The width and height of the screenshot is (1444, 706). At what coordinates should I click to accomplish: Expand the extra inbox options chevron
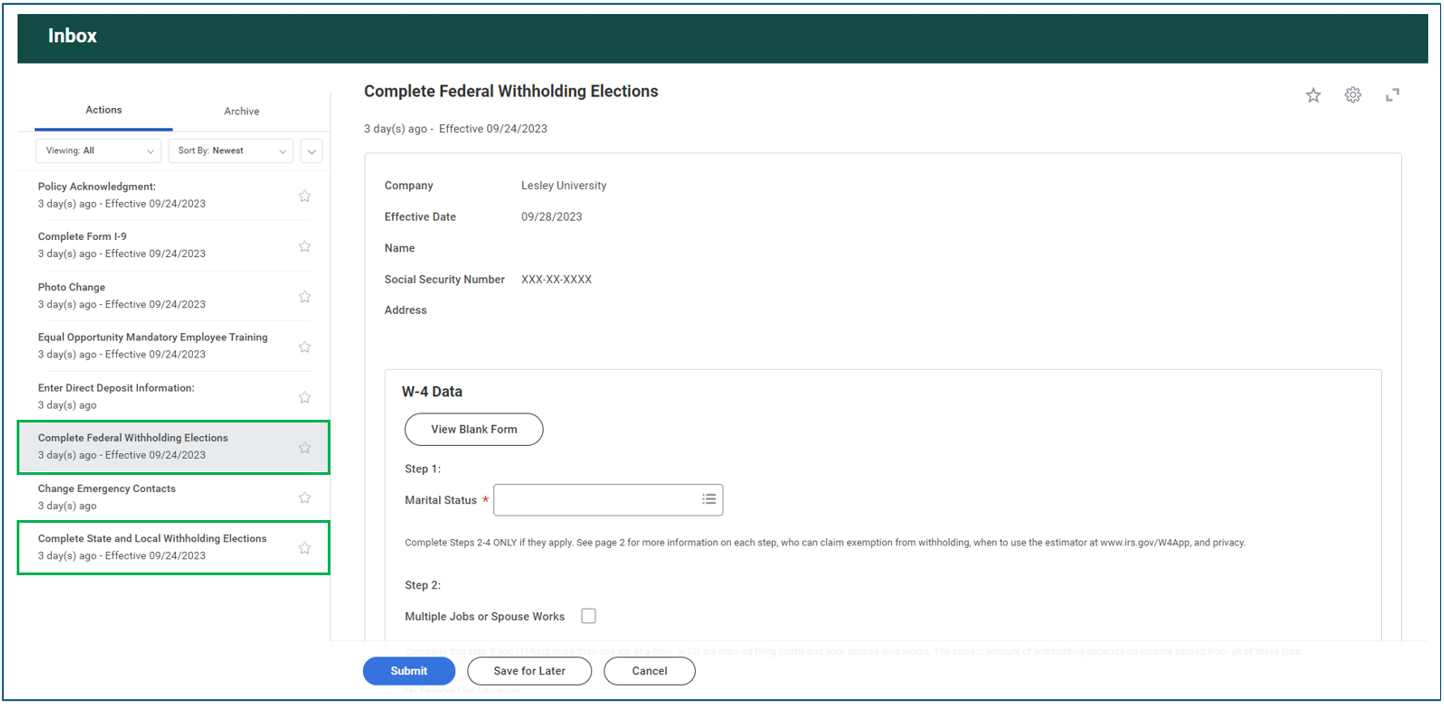311,152
